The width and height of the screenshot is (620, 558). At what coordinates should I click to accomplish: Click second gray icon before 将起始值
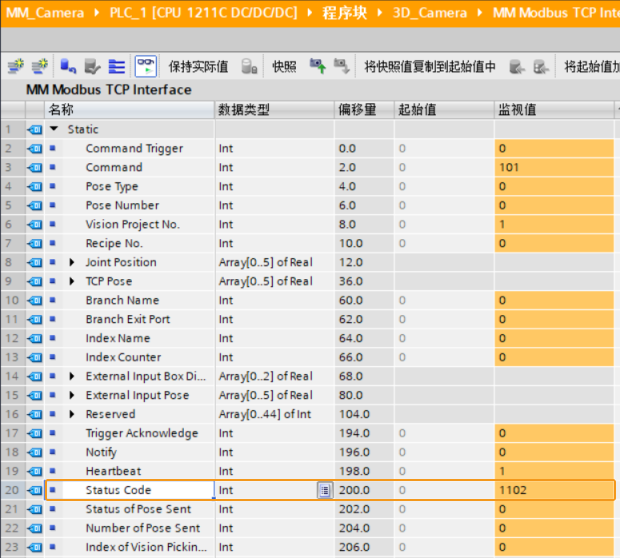[541, 66]
